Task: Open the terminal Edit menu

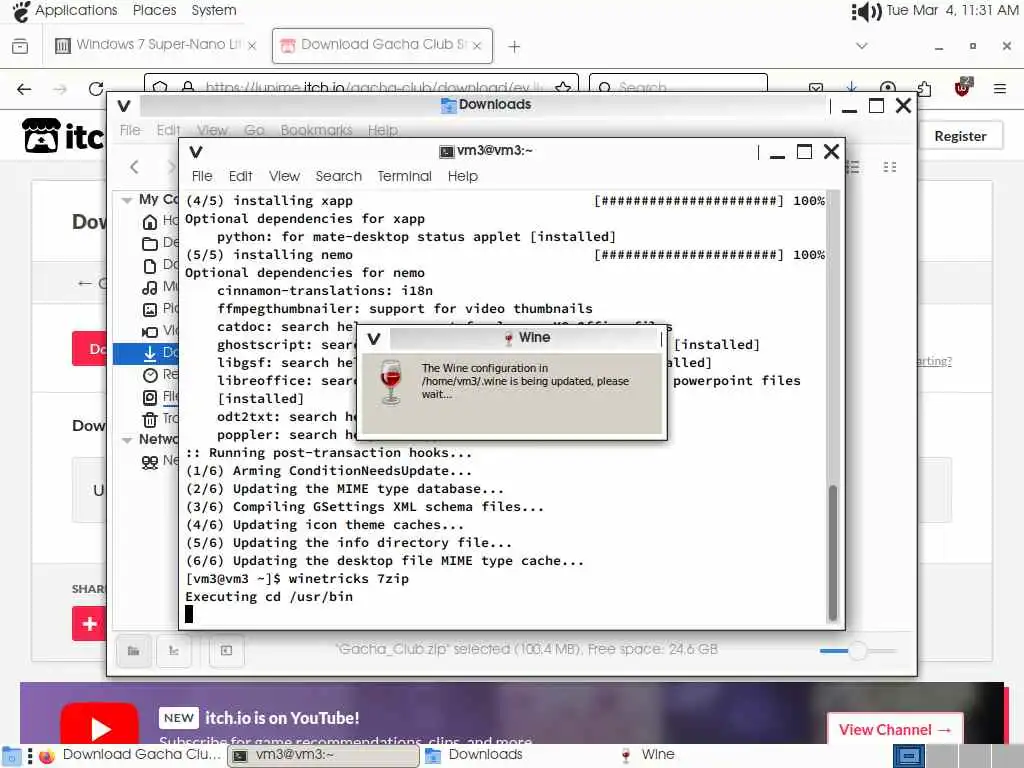Action: tap(240, 176)
